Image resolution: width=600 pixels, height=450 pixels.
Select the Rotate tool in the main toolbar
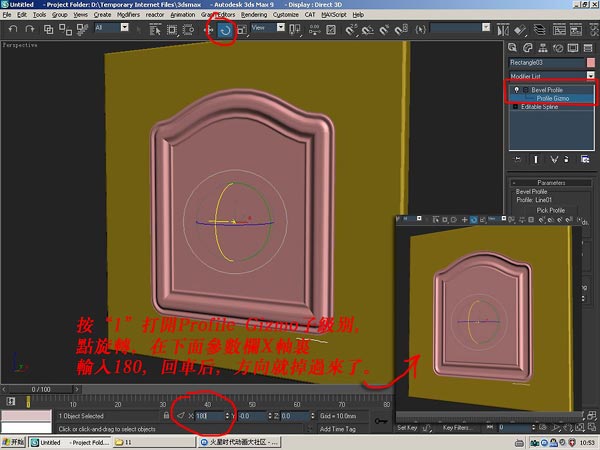(225, 30)
